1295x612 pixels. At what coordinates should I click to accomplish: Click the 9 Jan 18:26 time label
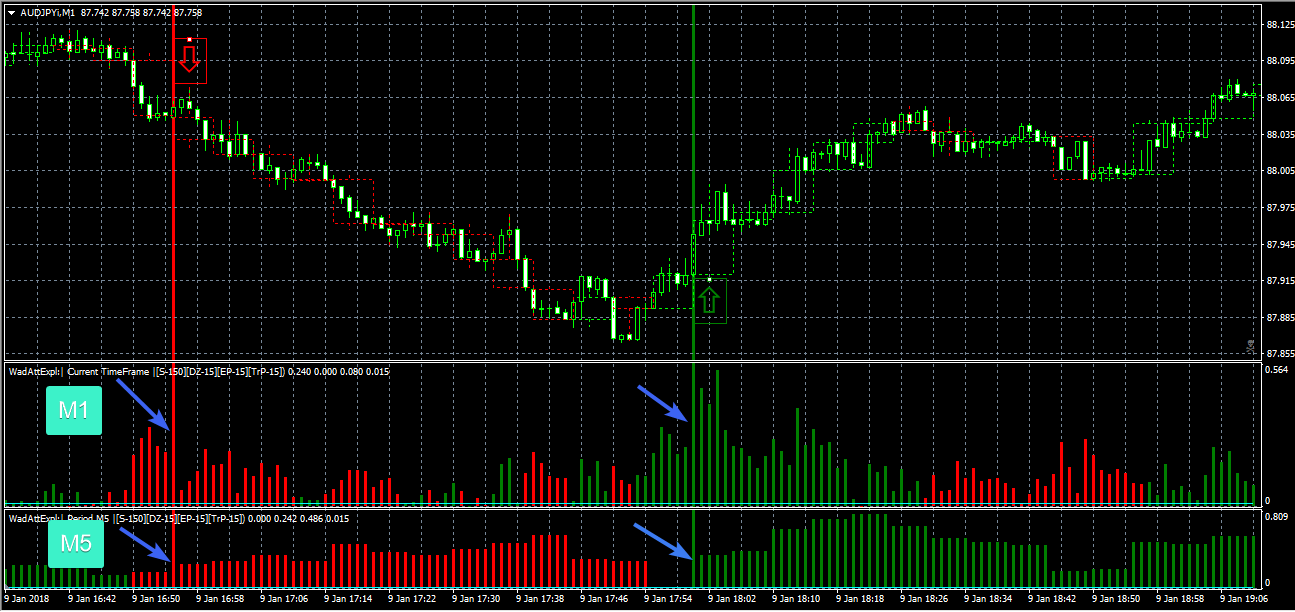(925, 599)
